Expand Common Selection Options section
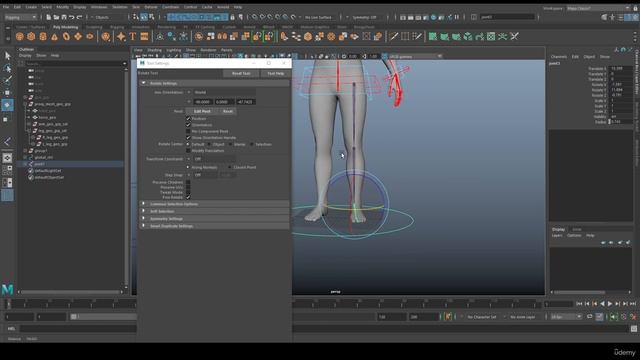 click(x=143, y=204)
